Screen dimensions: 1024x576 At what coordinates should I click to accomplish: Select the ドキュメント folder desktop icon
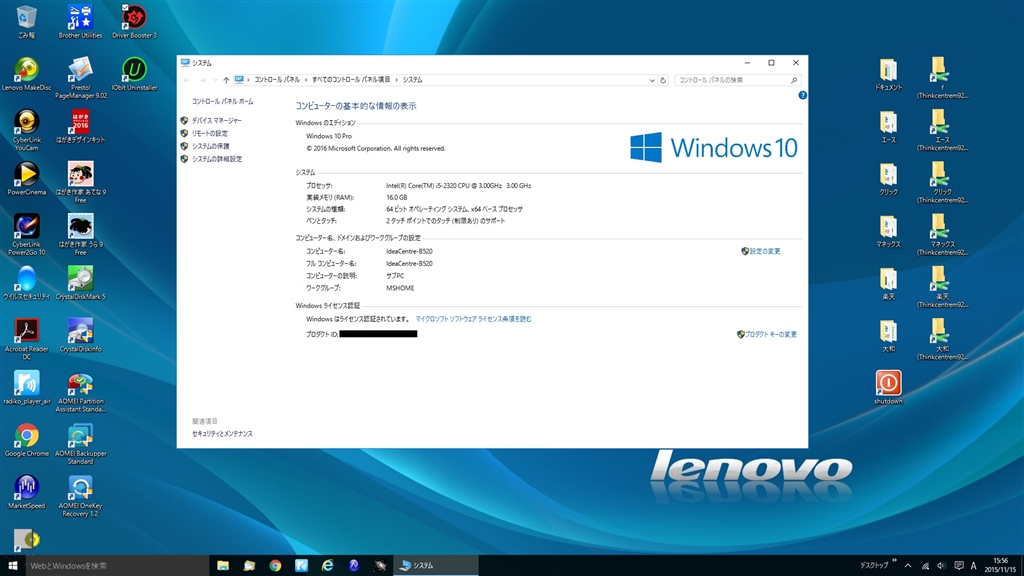point(888,74)
